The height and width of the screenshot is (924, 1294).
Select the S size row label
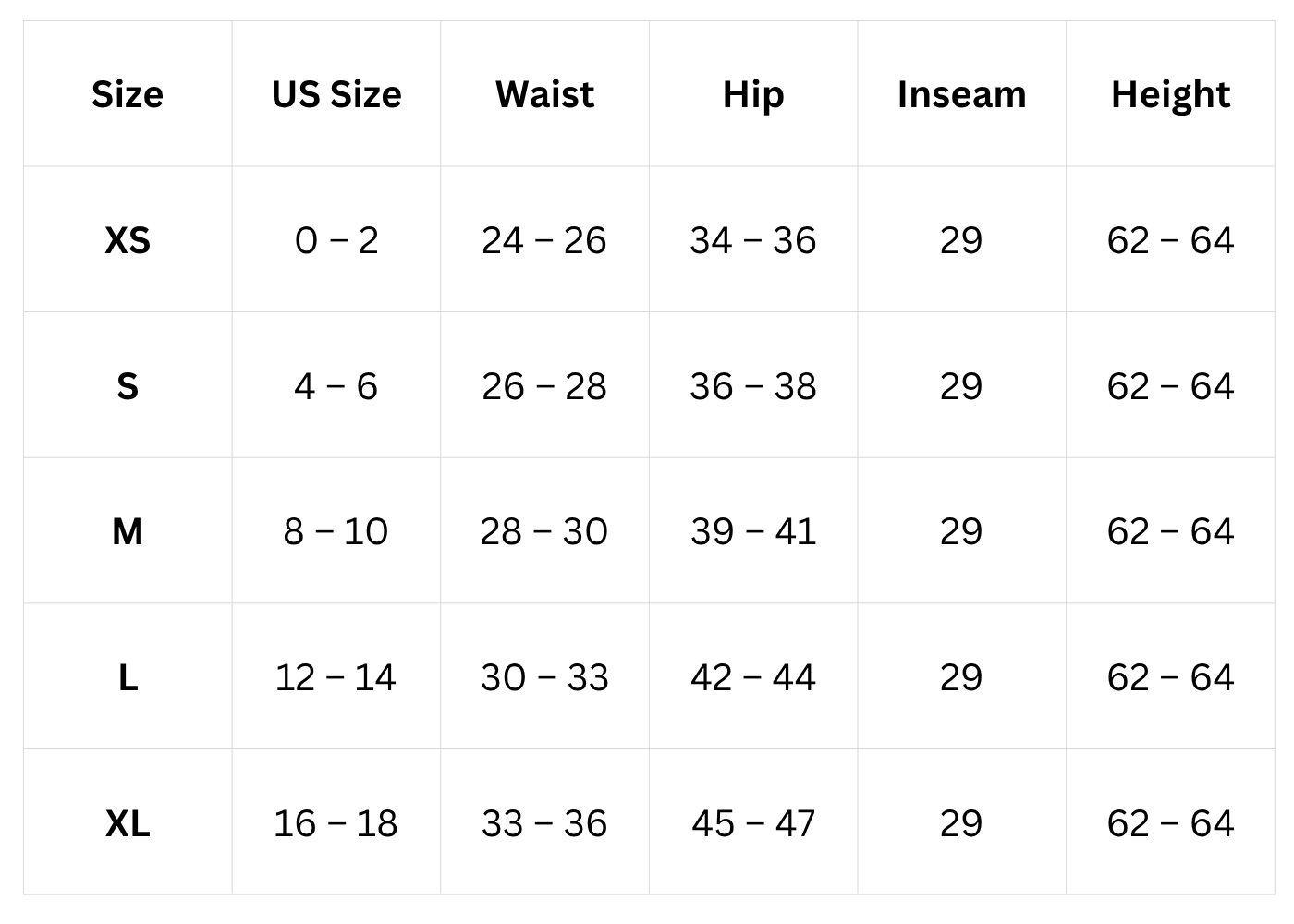coord(128,386)
